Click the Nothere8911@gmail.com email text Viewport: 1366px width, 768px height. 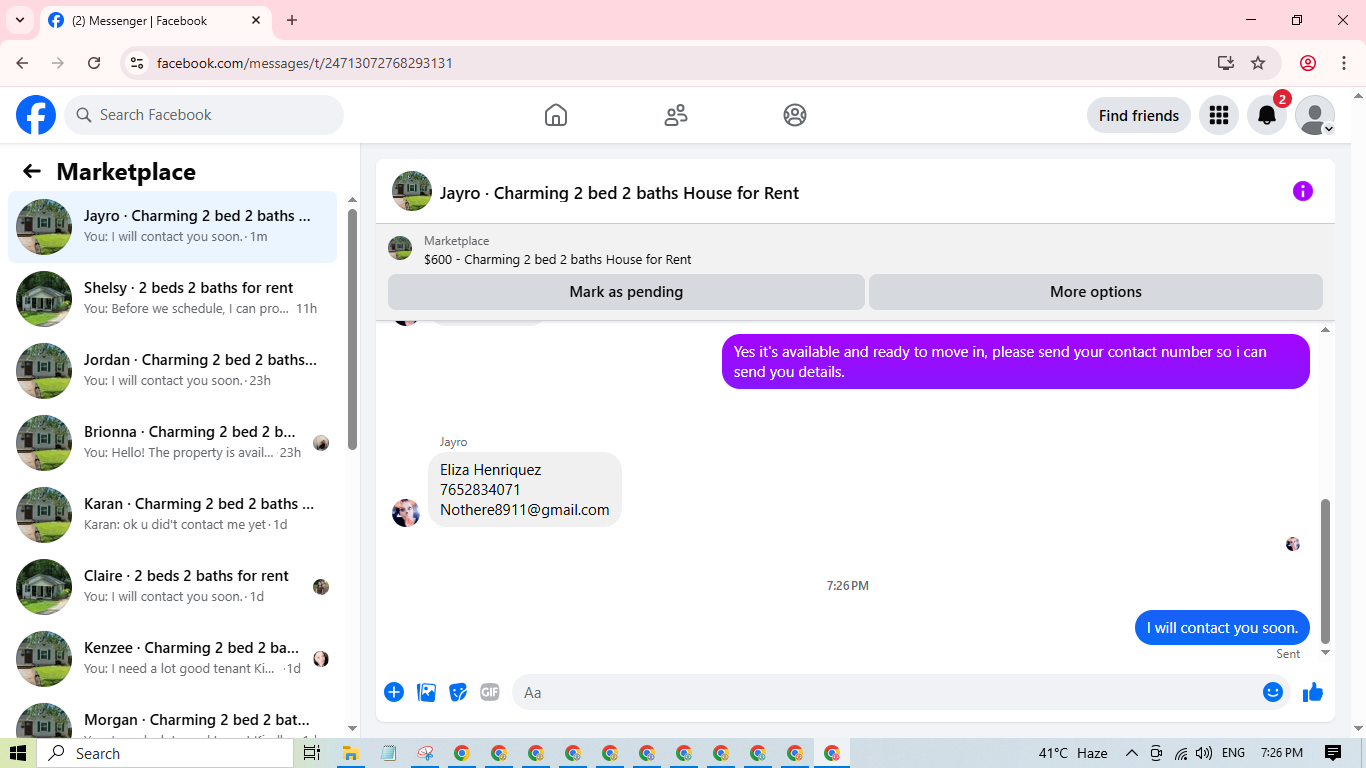pos(525,509)
